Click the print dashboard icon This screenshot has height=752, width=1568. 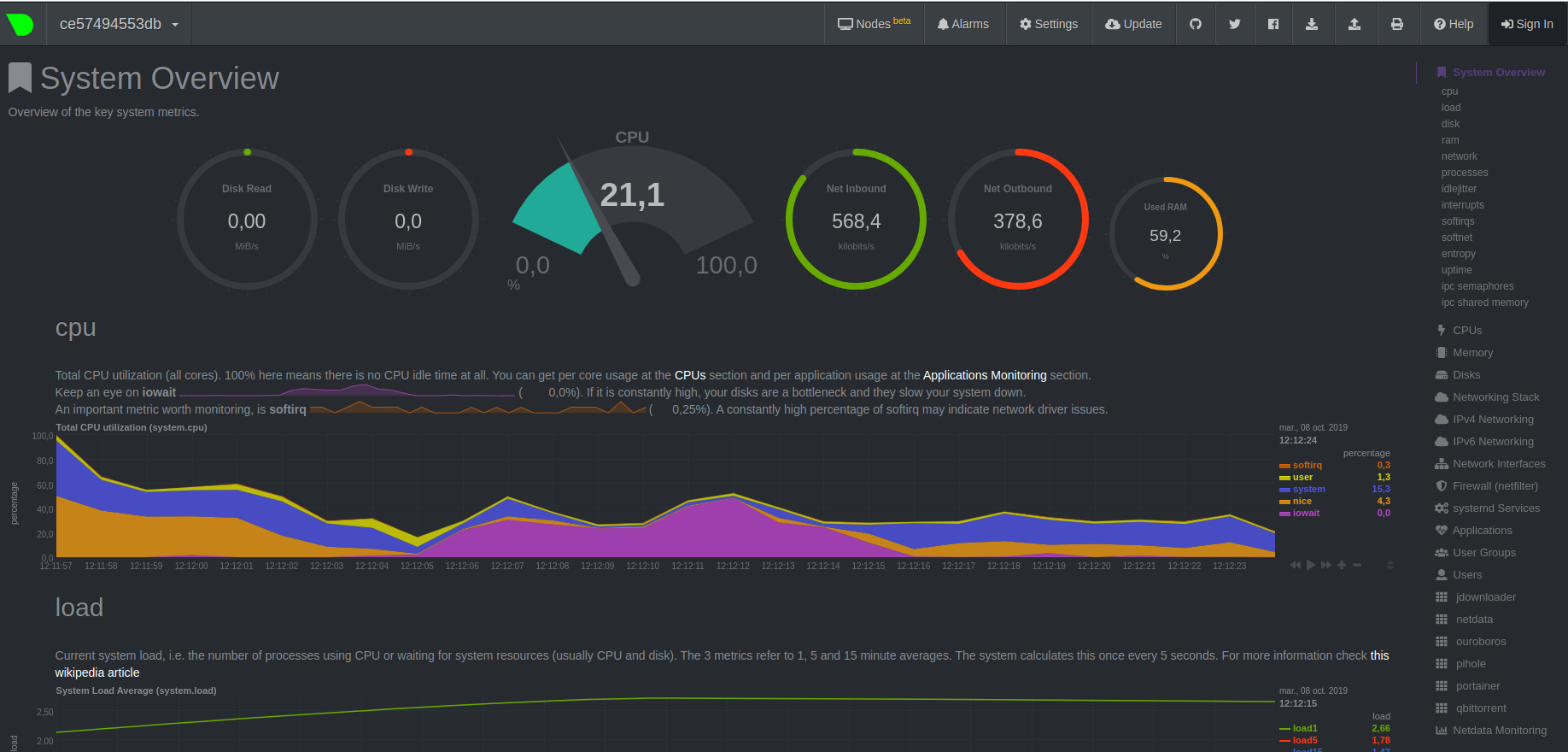point(1397,24)
